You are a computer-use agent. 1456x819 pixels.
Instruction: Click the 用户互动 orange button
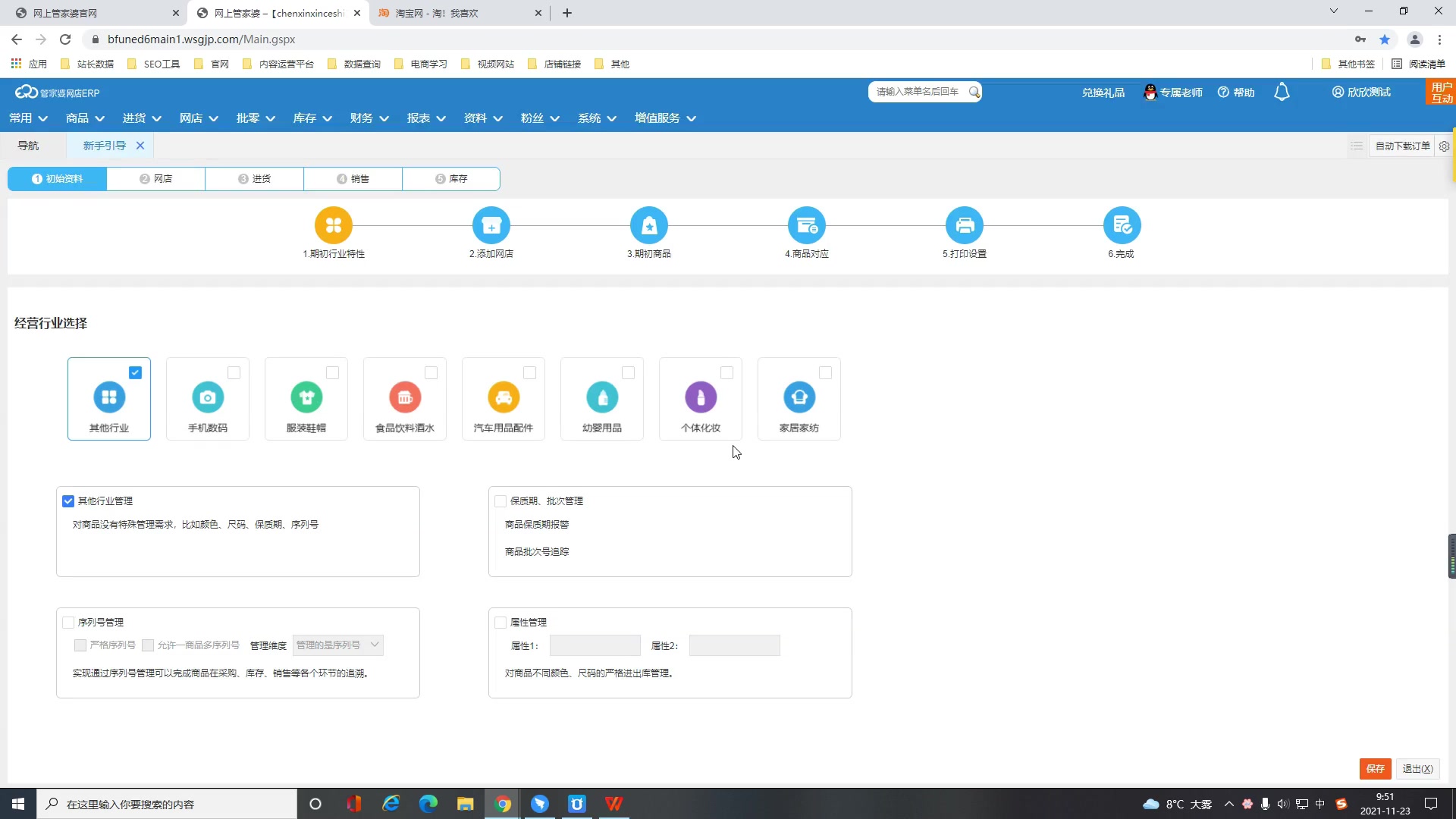tap(1441, 93)
